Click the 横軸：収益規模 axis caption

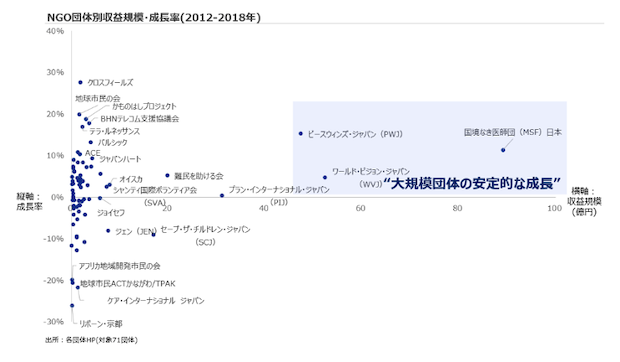(584, 201)
